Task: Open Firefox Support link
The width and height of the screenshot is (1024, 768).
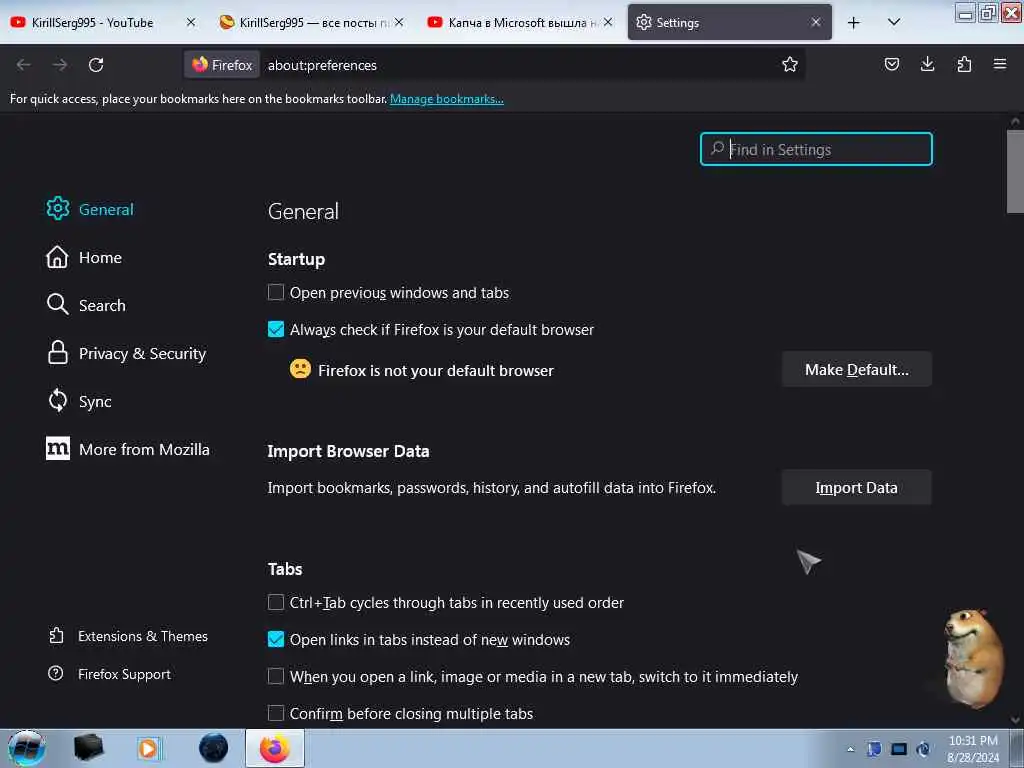Action: click(110, 674)
